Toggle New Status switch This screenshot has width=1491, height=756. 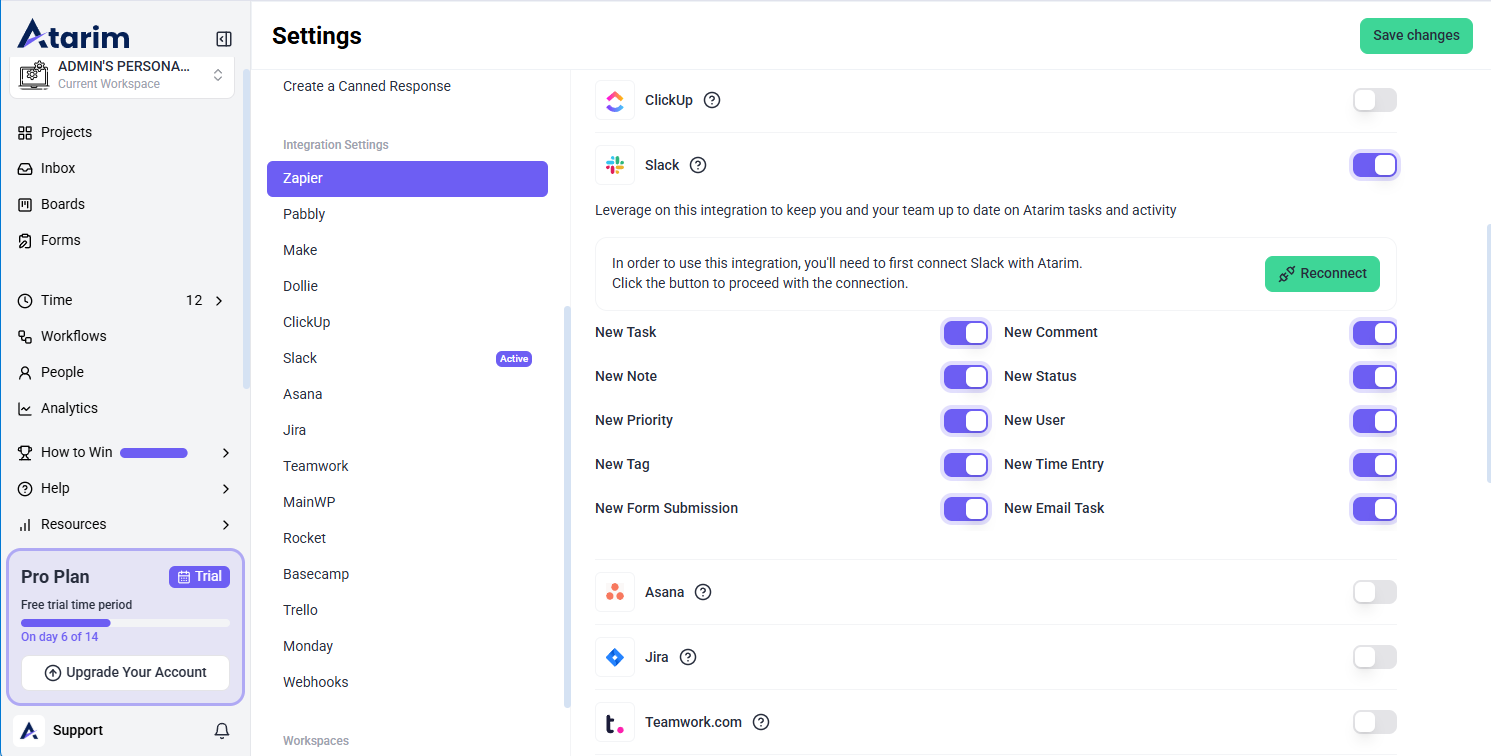pyautogui.click(x=1375, y=377)
